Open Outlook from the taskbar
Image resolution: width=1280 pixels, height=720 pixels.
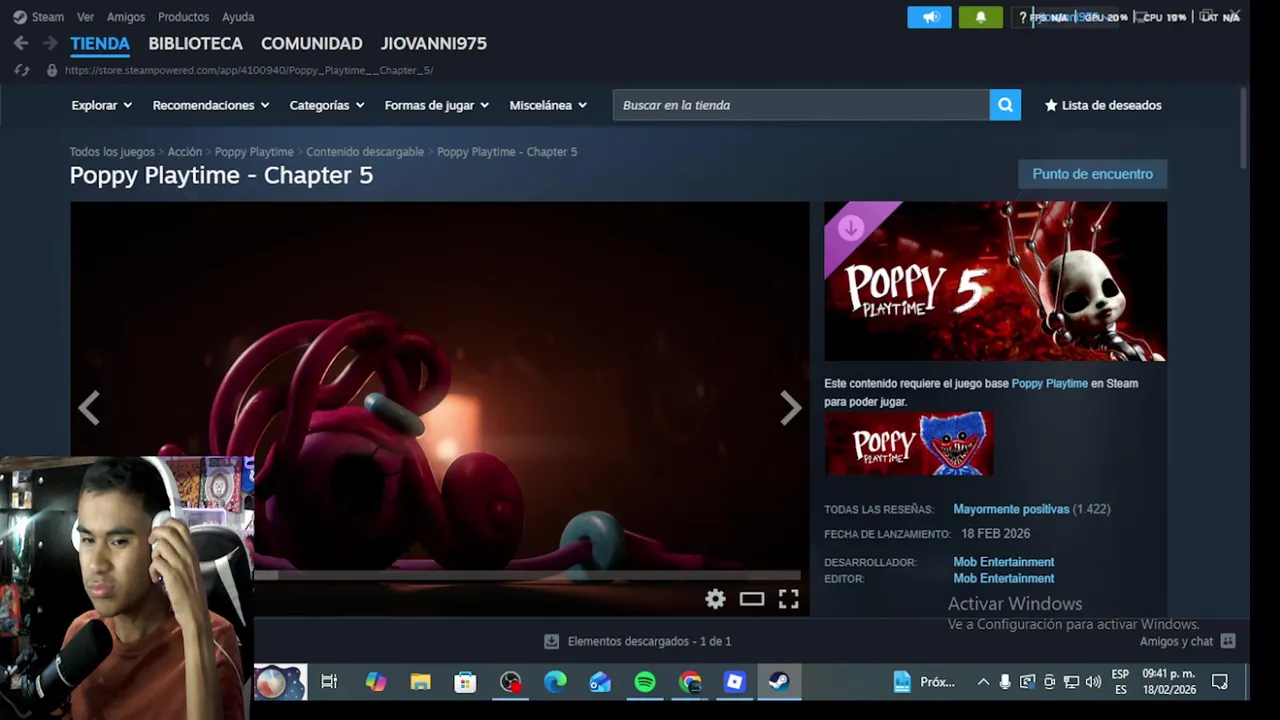600,682
